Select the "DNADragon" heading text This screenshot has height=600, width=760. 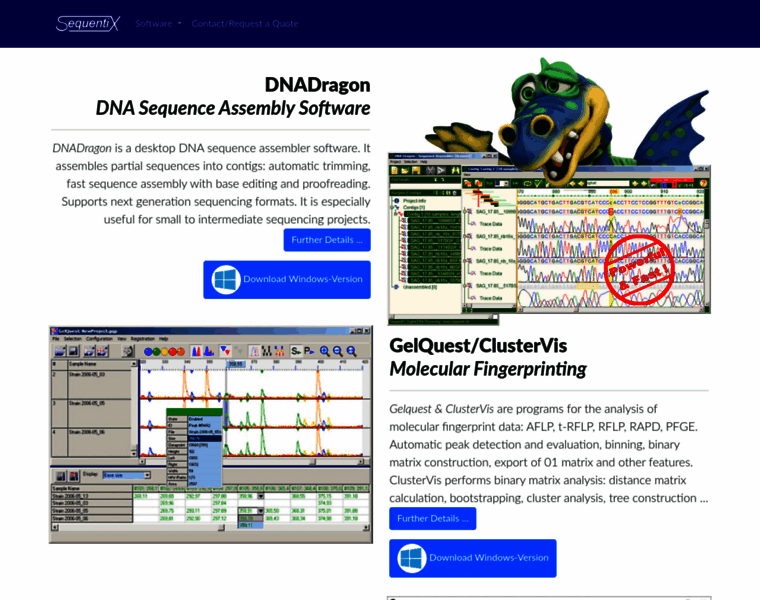point(317,85)
